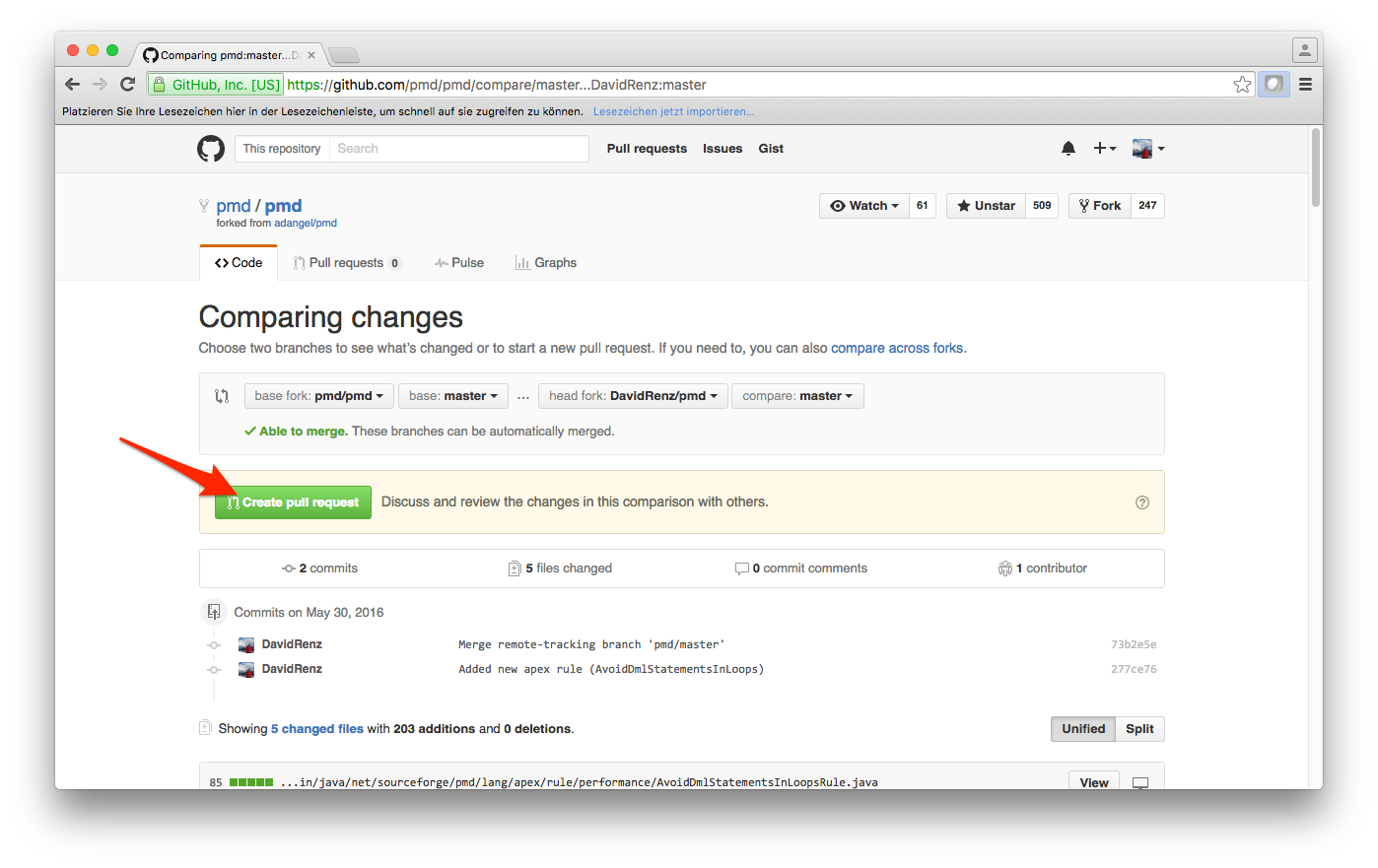Click the 5 changed files link
This screenshot has width=1378, height=868.
(x=317, y=729)
